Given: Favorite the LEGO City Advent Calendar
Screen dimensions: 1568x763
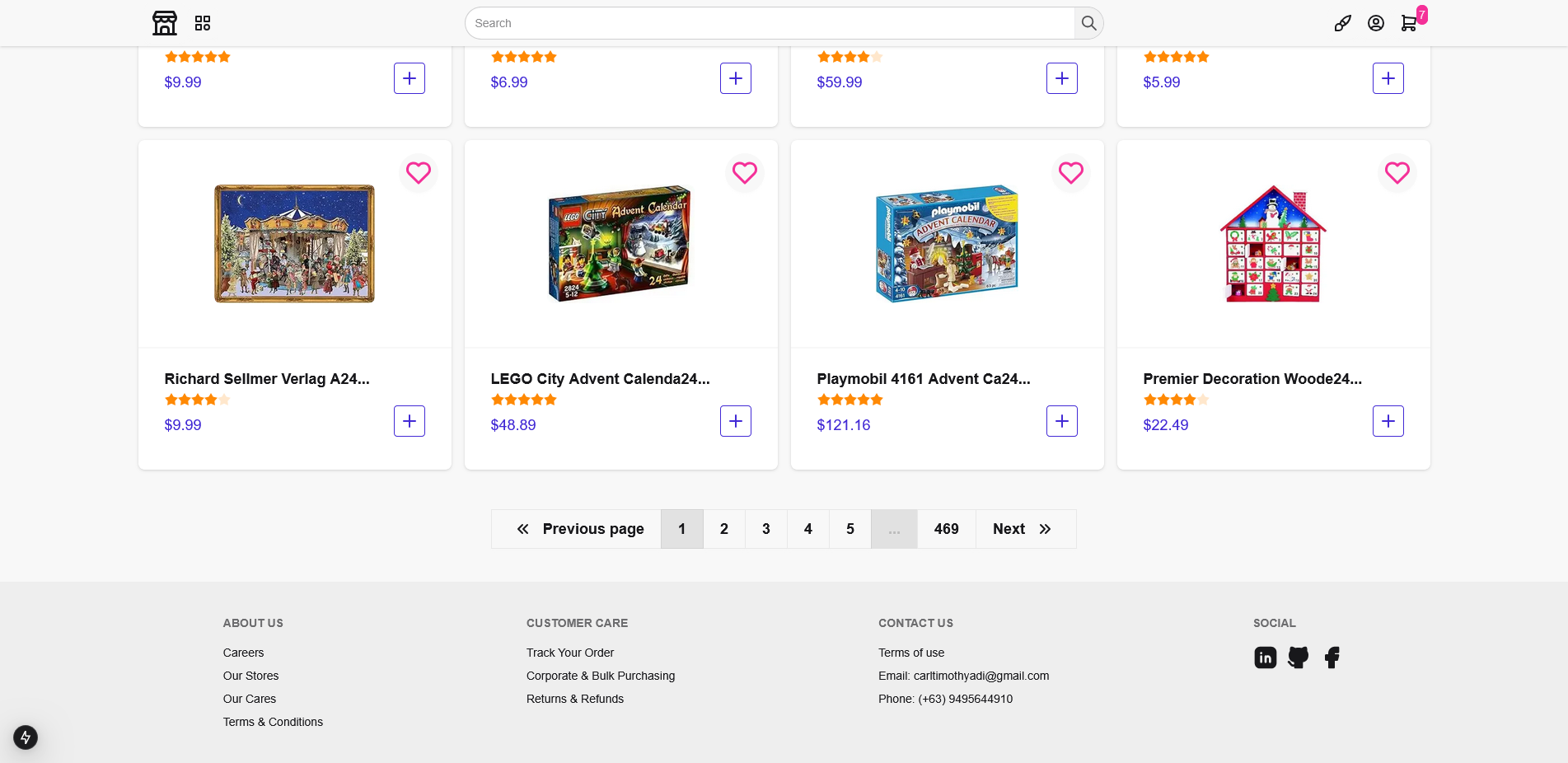Looking at the screenshot, I should click(x=744, y=173).
